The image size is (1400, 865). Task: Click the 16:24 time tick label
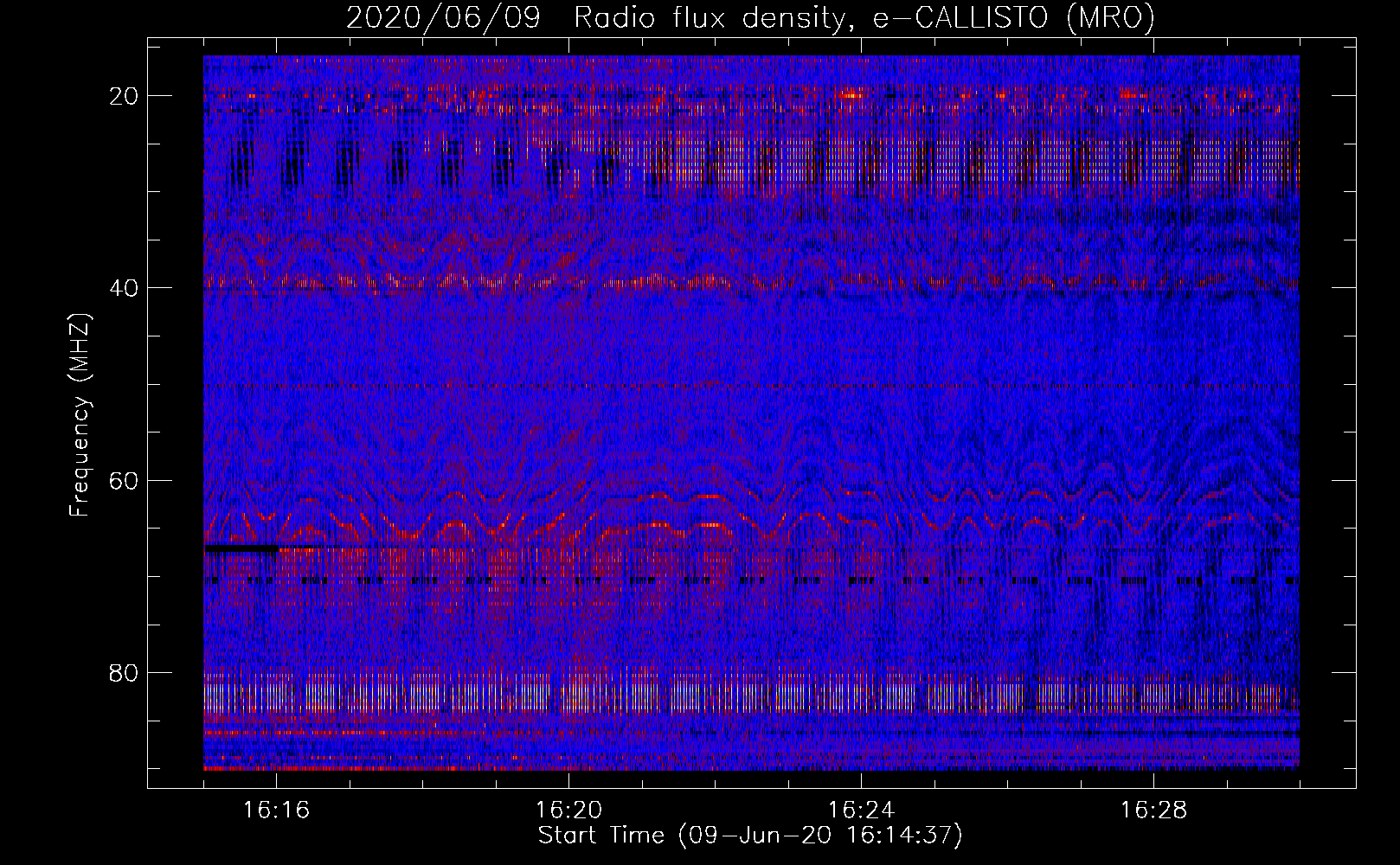[861, 811]
